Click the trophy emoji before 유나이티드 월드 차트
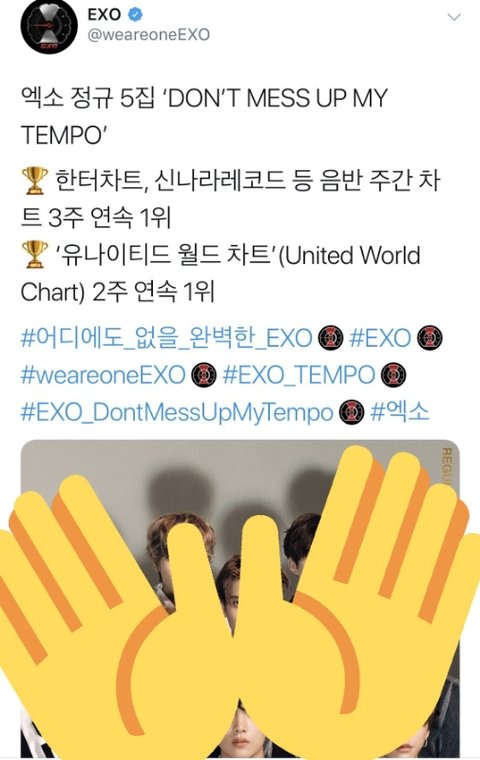 click(x=34, y=254)
